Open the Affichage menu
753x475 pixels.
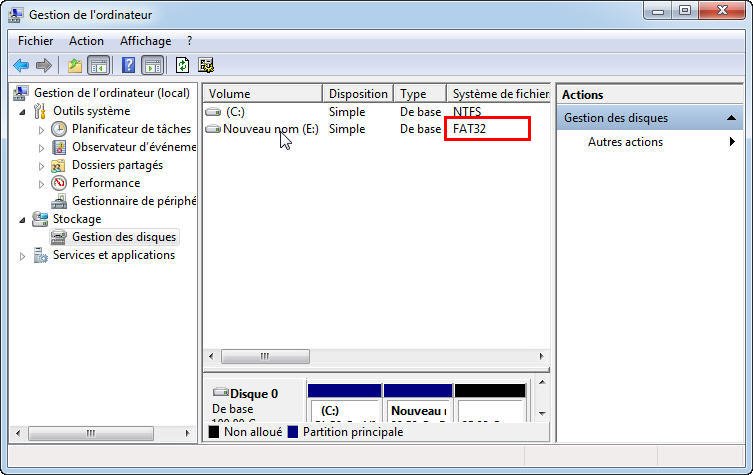(146, 41)
